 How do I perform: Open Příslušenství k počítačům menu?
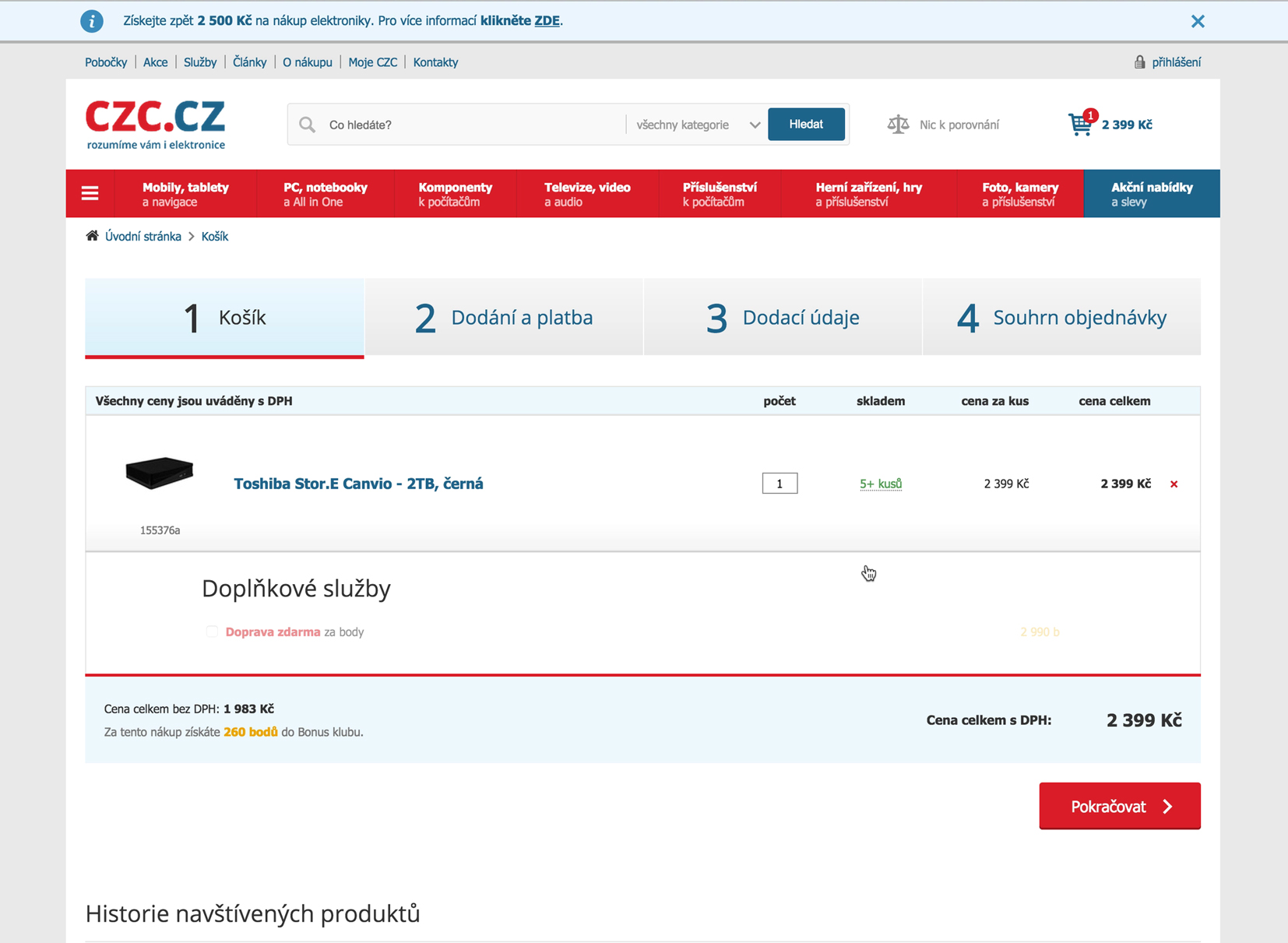(720, 194)
